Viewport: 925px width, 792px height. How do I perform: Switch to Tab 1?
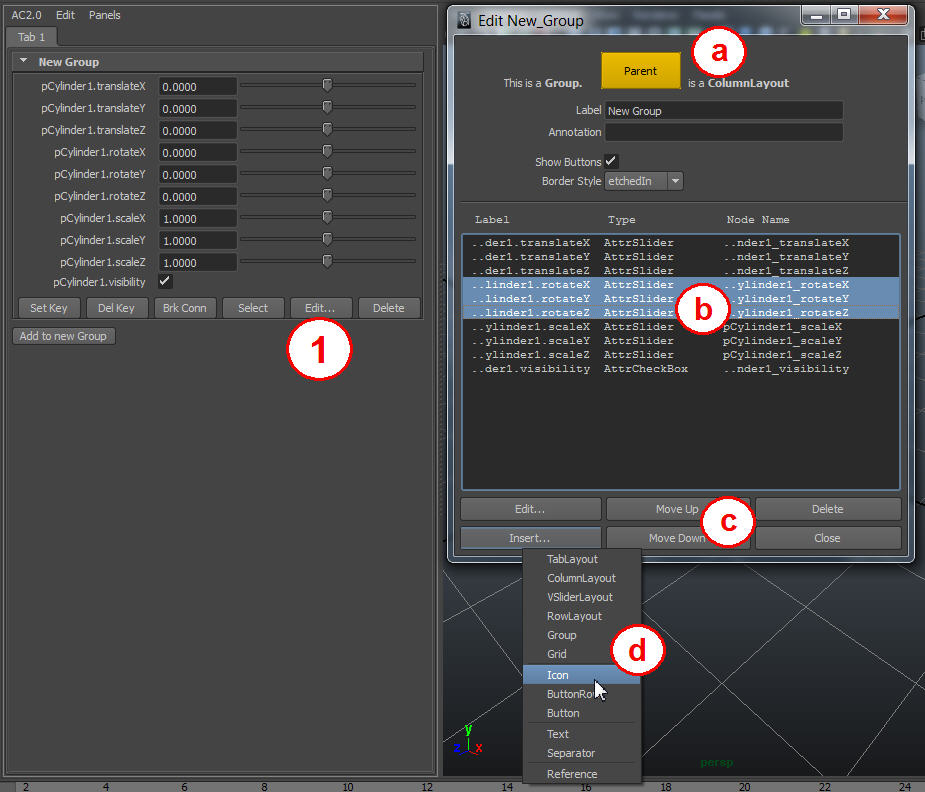click(32, 37)
